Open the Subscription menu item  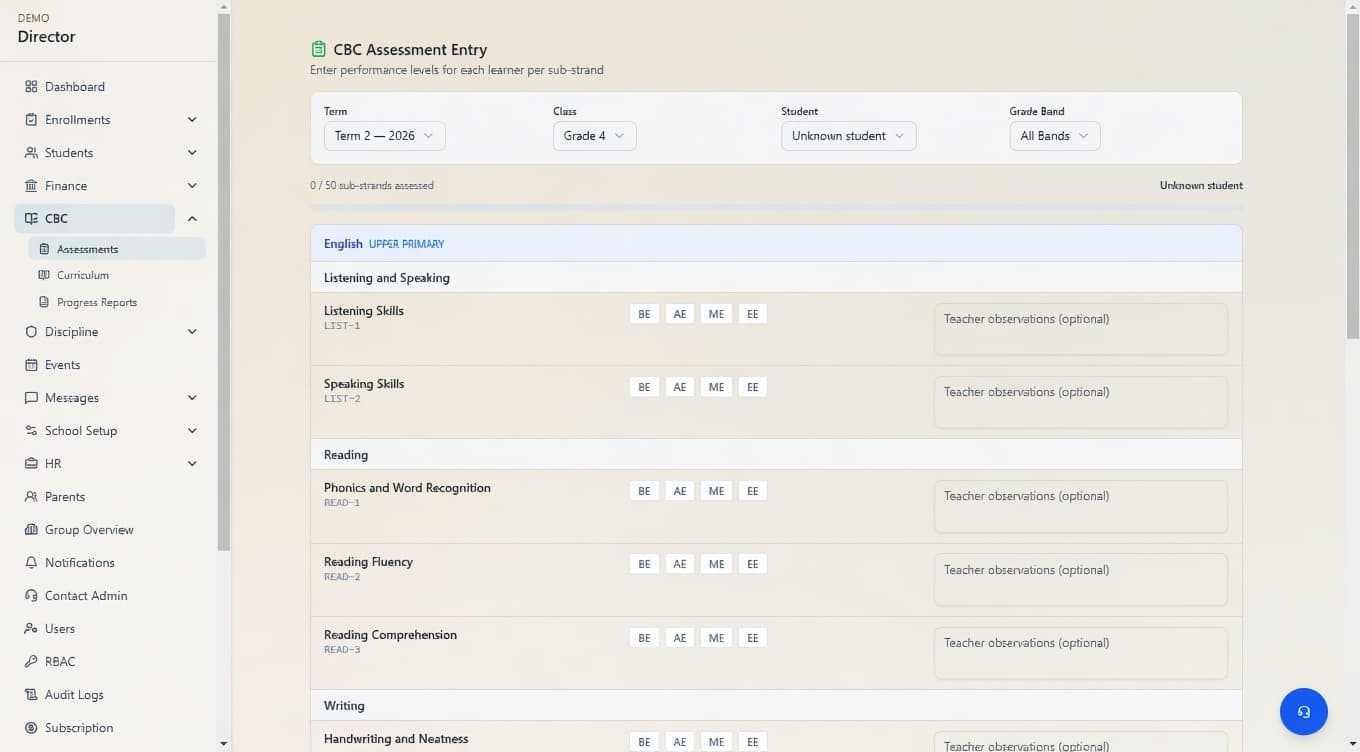coord(110,728)
